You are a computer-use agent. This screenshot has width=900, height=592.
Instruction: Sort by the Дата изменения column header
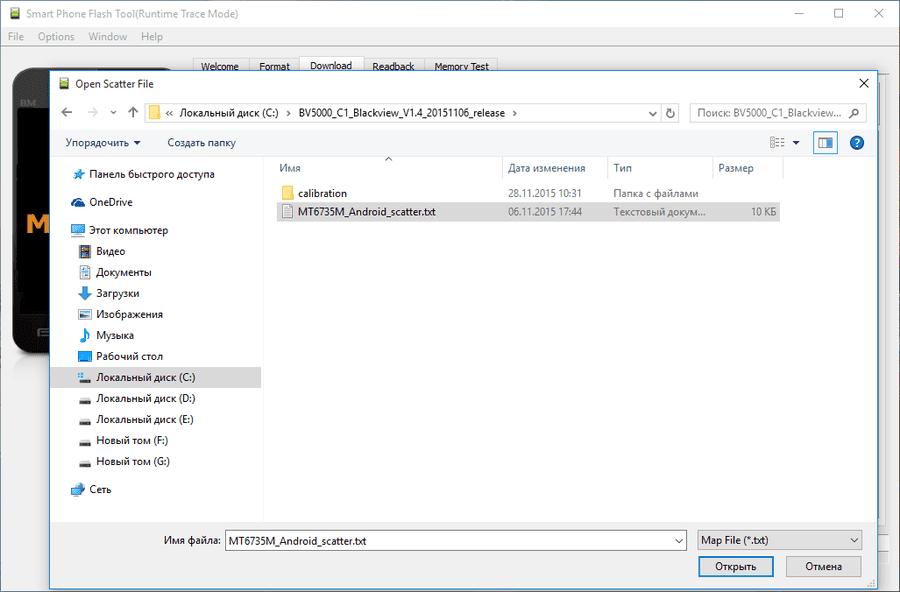546,168
